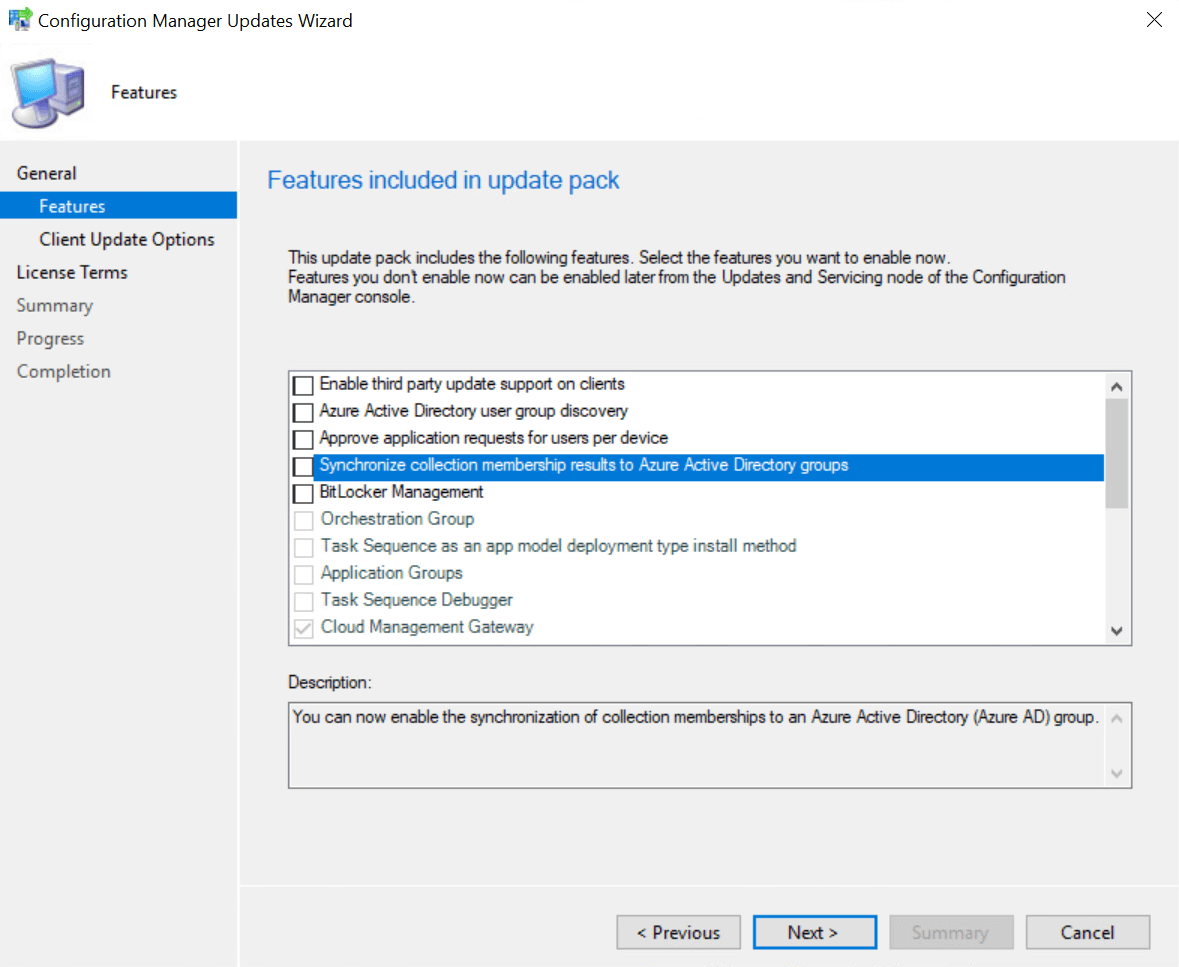Go to Client Update Options page
Viewport: 1179px width, 967px height.
click(x=126, y=239)
